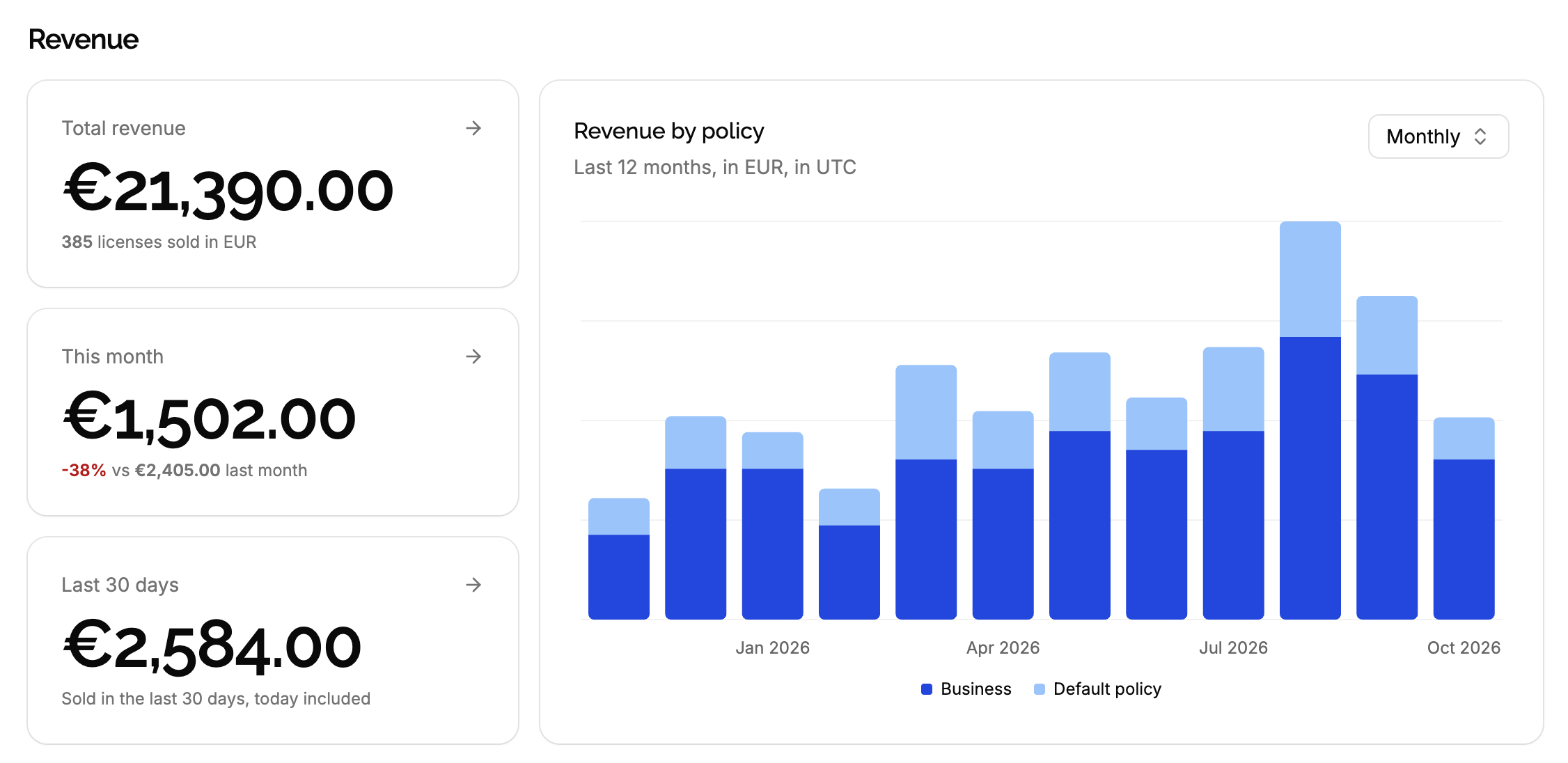Click the Last 12 months subtitle
The height and width of the screenshot is (763, 1568).
coord(715,167)
